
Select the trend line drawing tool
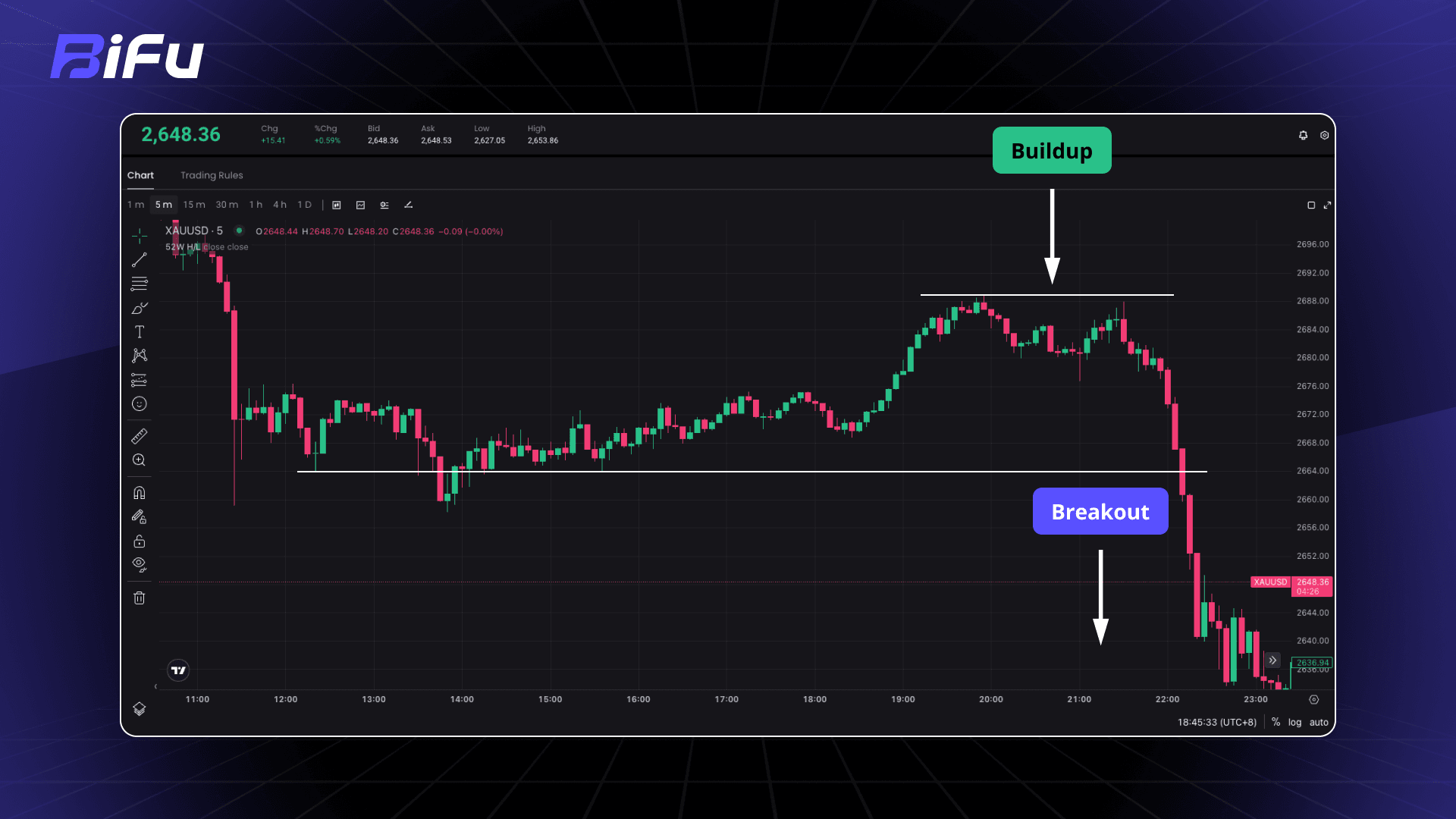[x=140, y=260]
